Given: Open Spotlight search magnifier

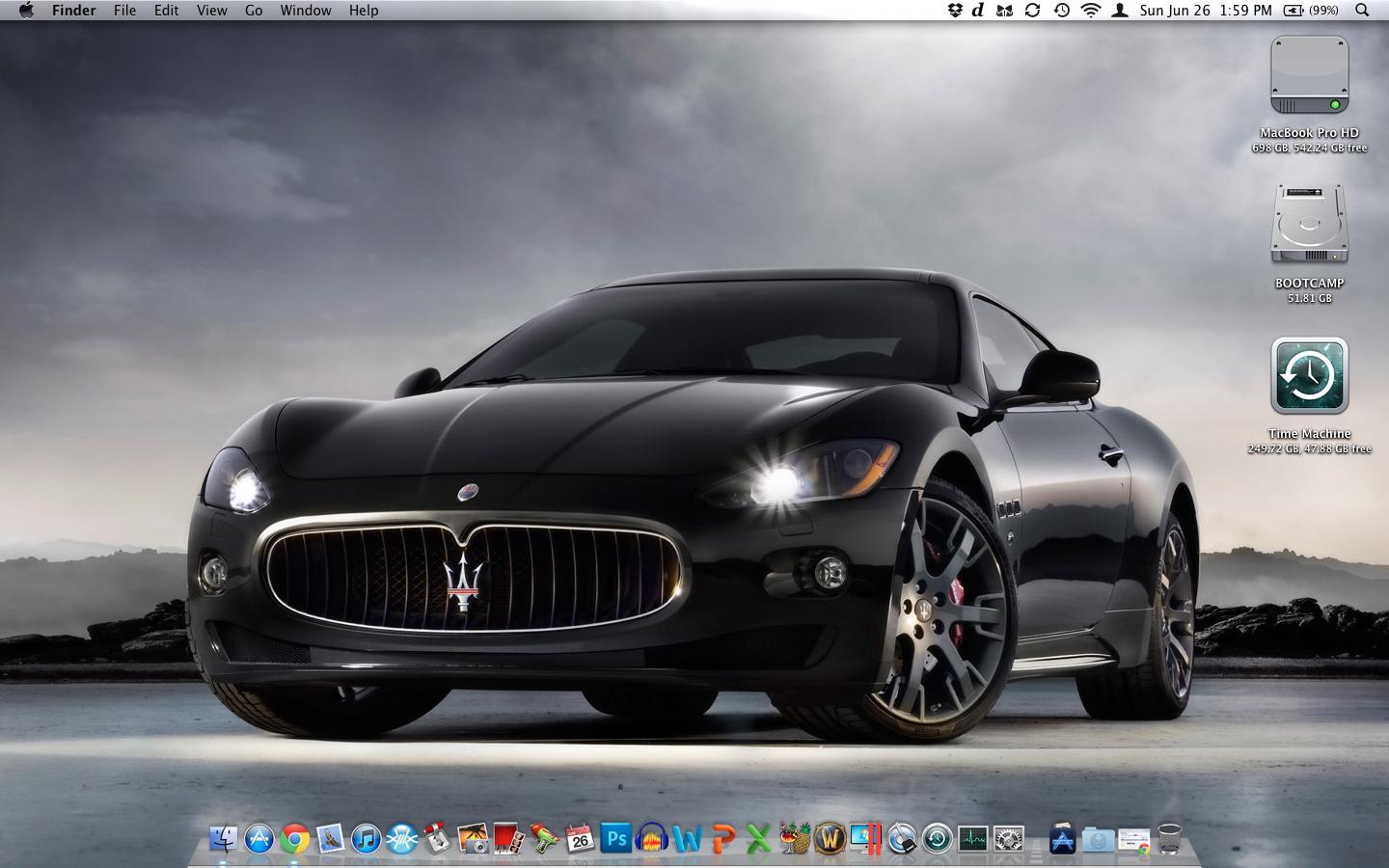Looking at the screenshot, I should [1362, 11].
